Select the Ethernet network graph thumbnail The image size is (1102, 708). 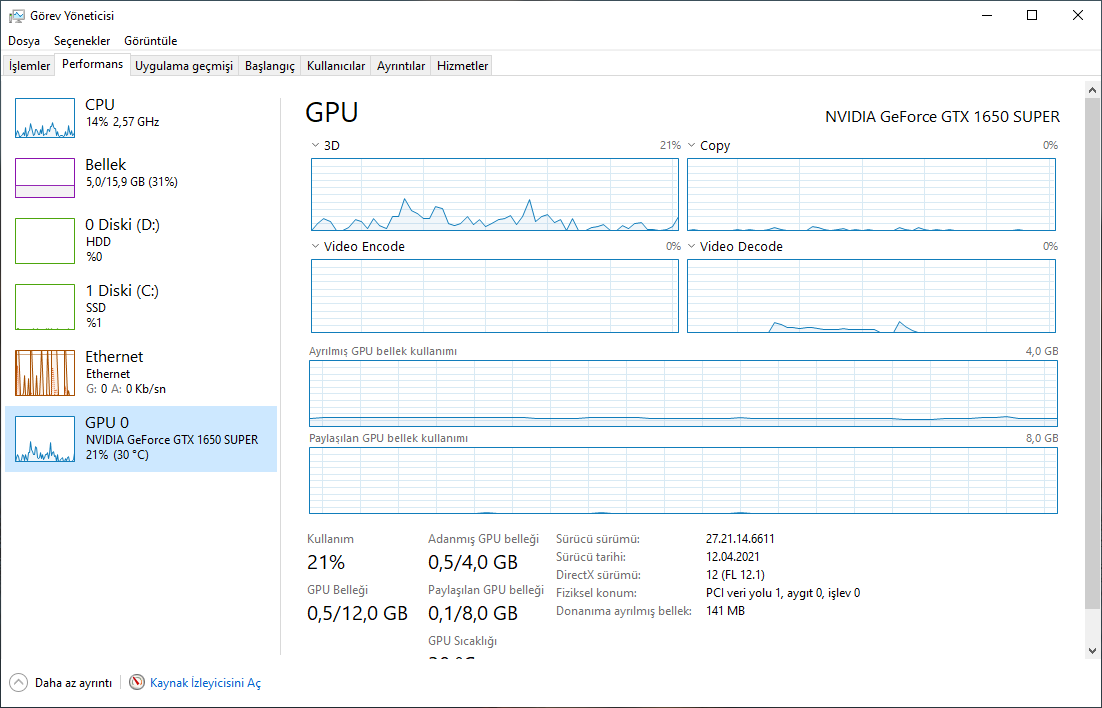tap(45, 373)
